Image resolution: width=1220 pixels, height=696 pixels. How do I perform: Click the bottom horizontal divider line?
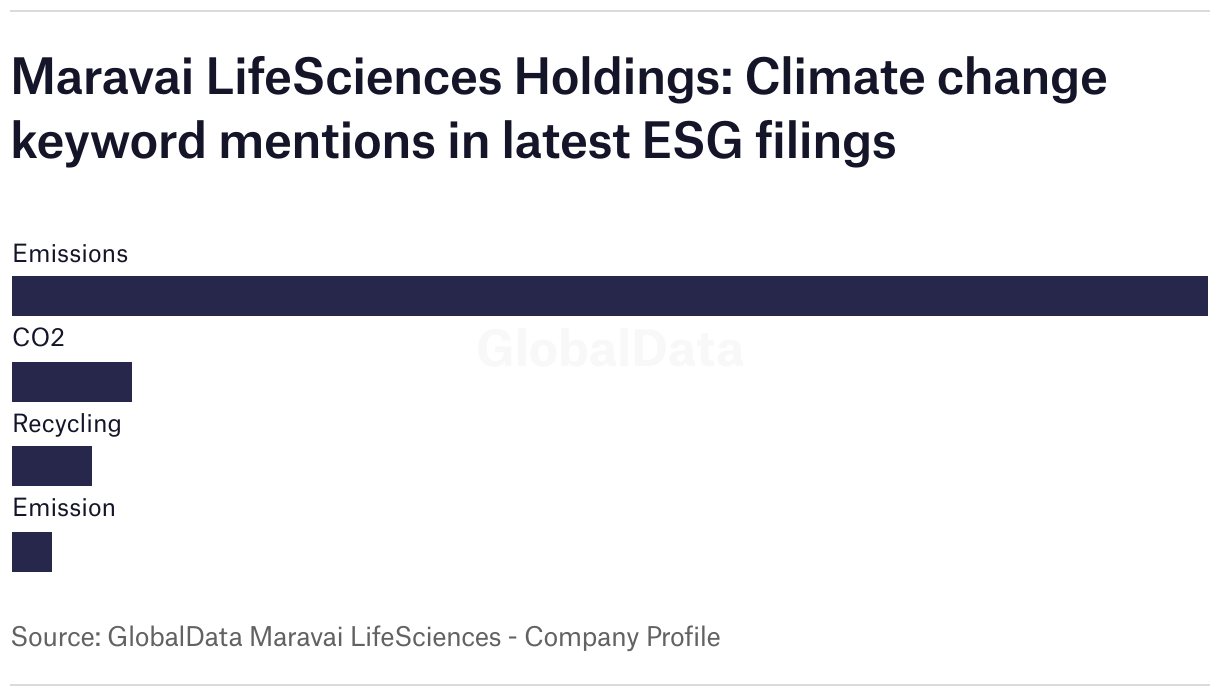609,685
